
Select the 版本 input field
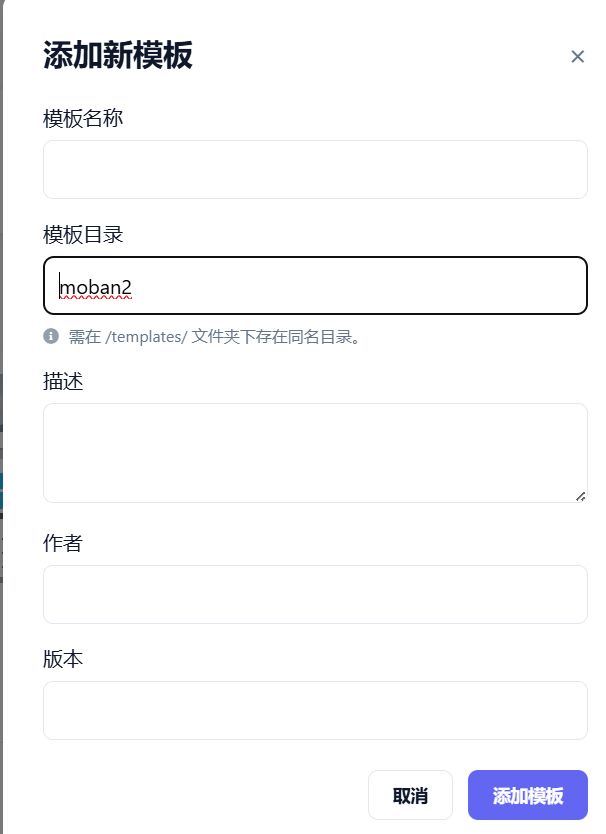pyautogui.click(x=315, y=710)
